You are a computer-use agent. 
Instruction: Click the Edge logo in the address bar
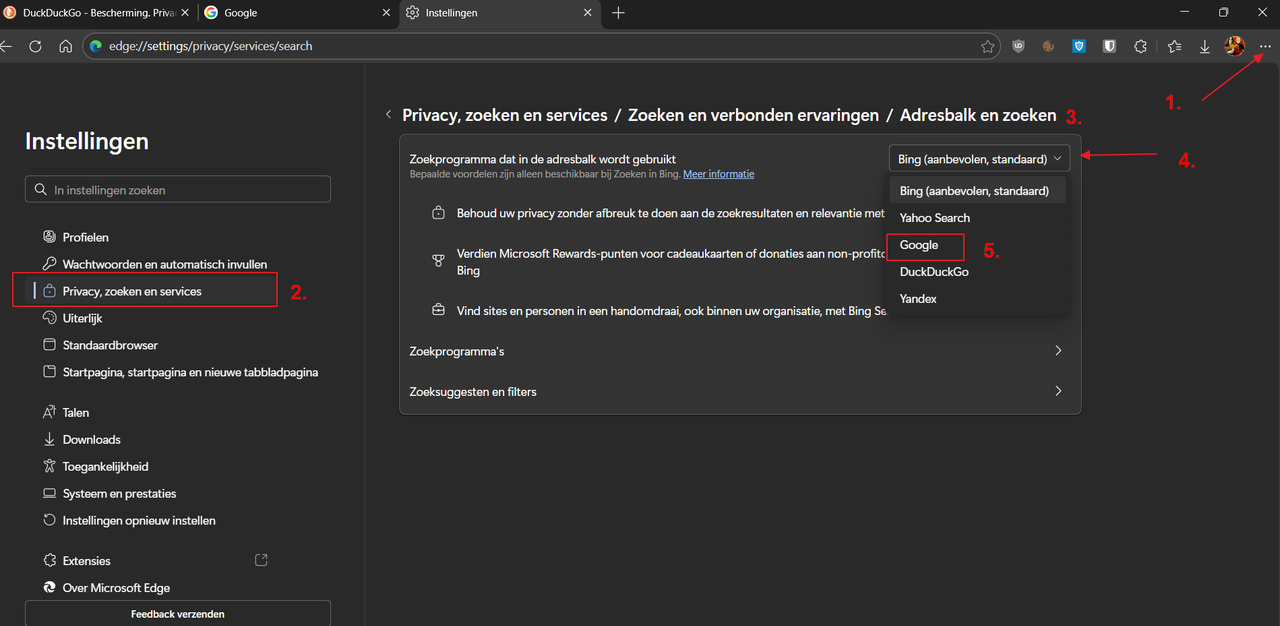96,46
